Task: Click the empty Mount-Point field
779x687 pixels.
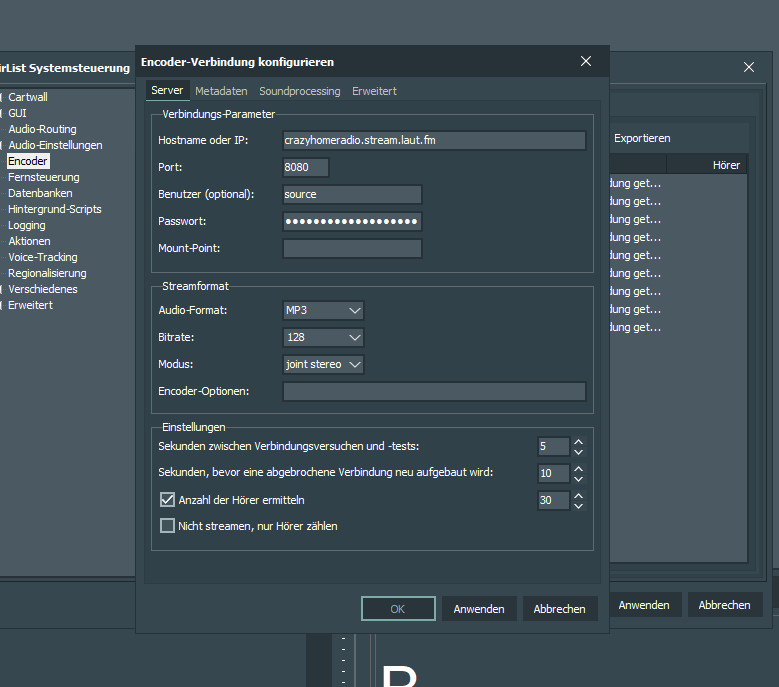Action: pos(352,248)
